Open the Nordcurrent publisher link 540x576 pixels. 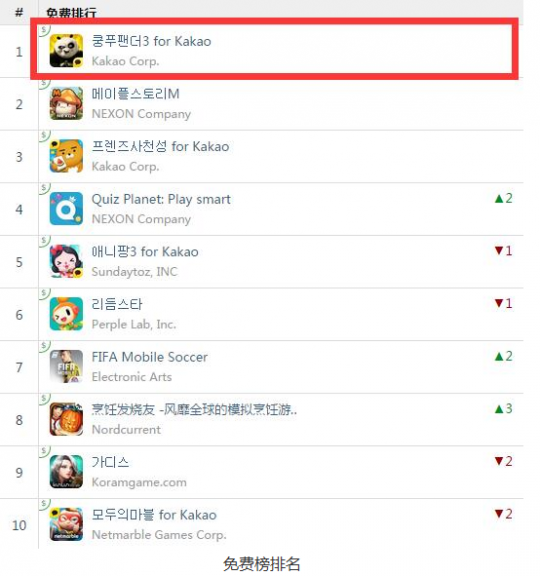126,429
